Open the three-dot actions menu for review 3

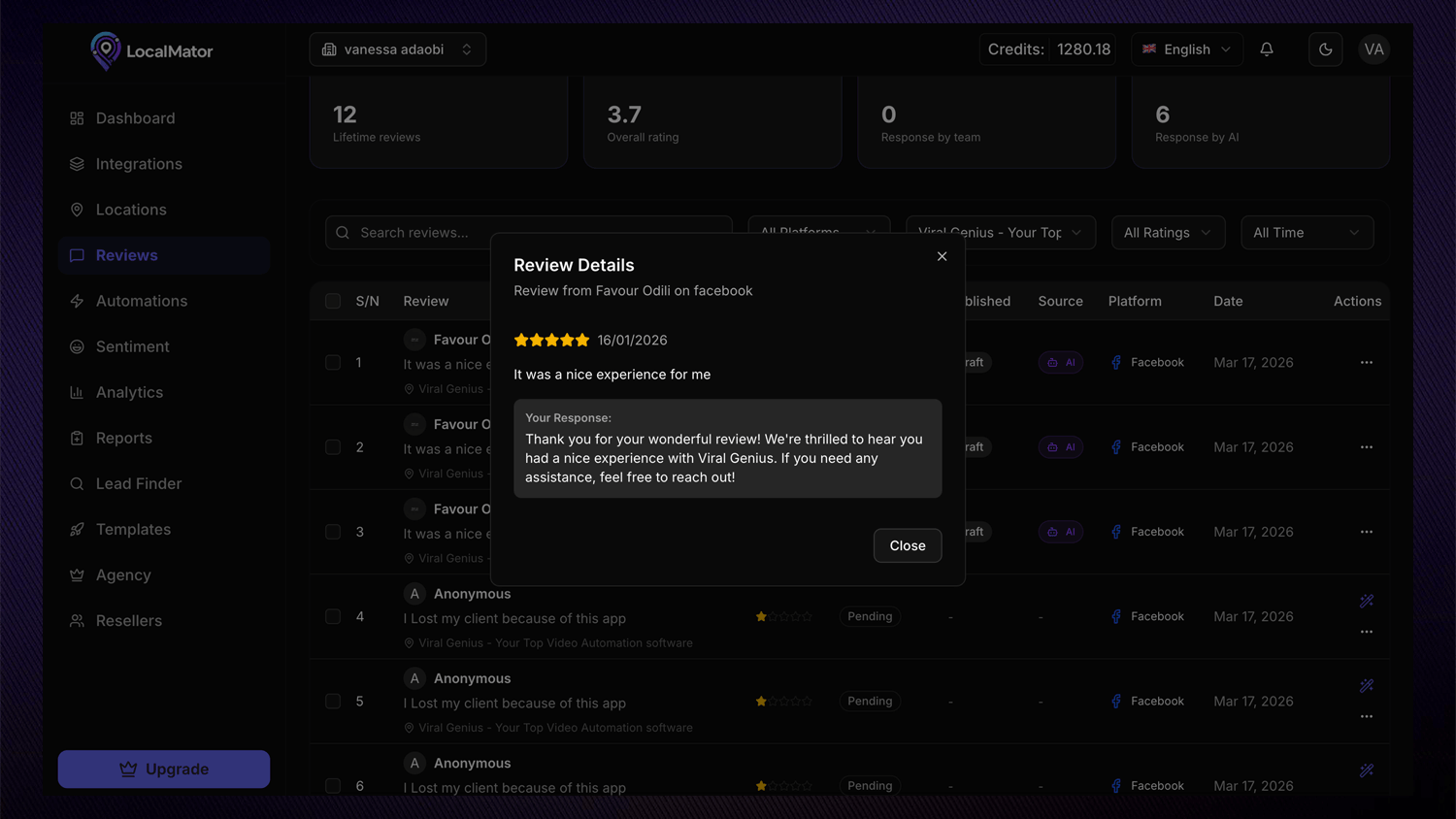[x=1367, y=532]
